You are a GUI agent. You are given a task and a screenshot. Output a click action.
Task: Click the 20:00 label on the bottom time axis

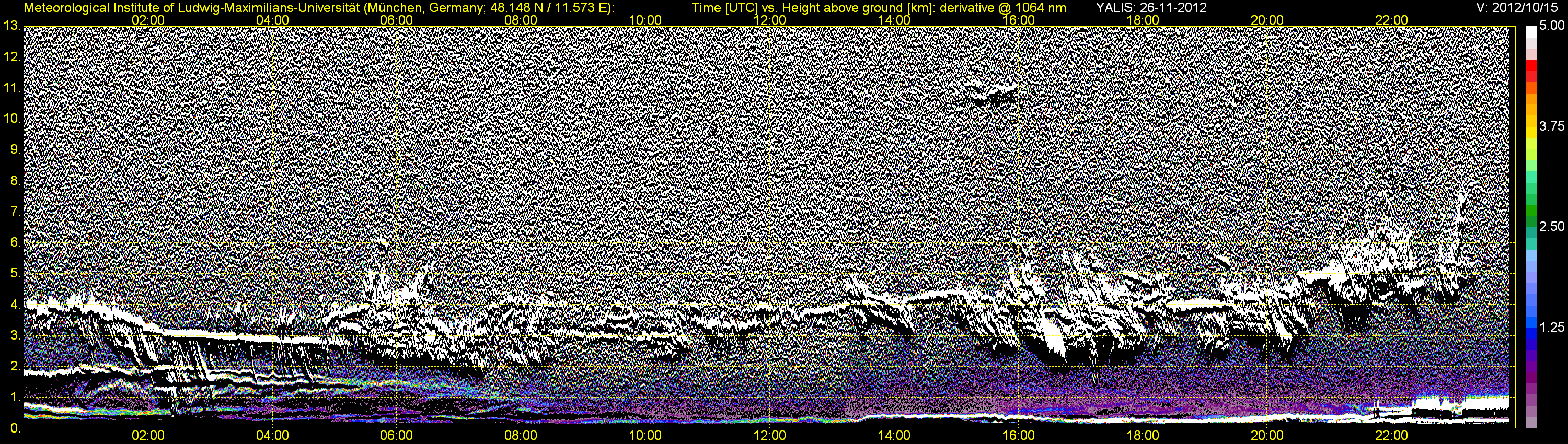click(x=1267, y=436)
